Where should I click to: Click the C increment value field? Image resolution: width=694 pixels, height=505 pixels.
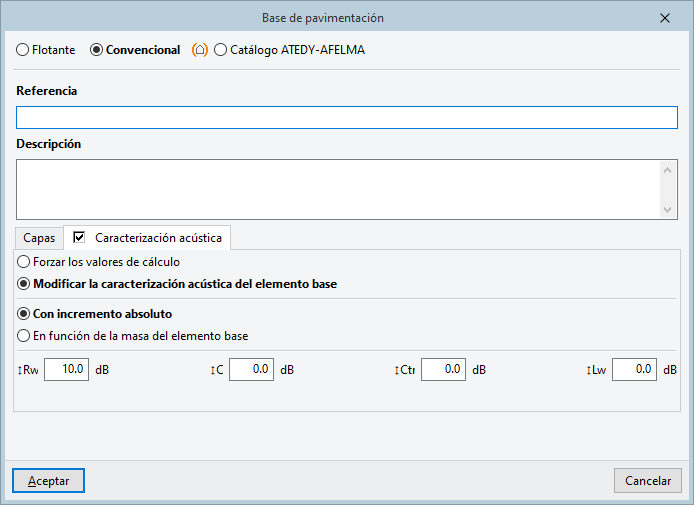coord(251,370)
